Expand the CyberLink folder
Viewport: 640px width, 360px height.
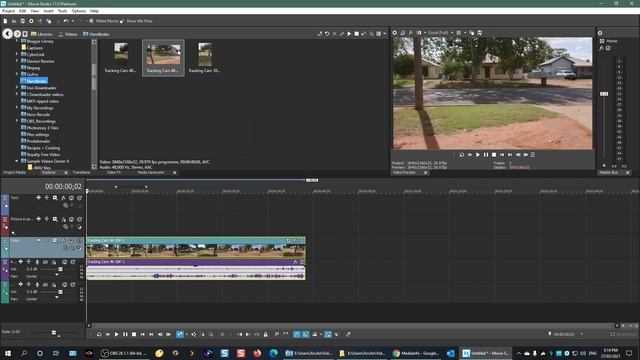(17, 54)
